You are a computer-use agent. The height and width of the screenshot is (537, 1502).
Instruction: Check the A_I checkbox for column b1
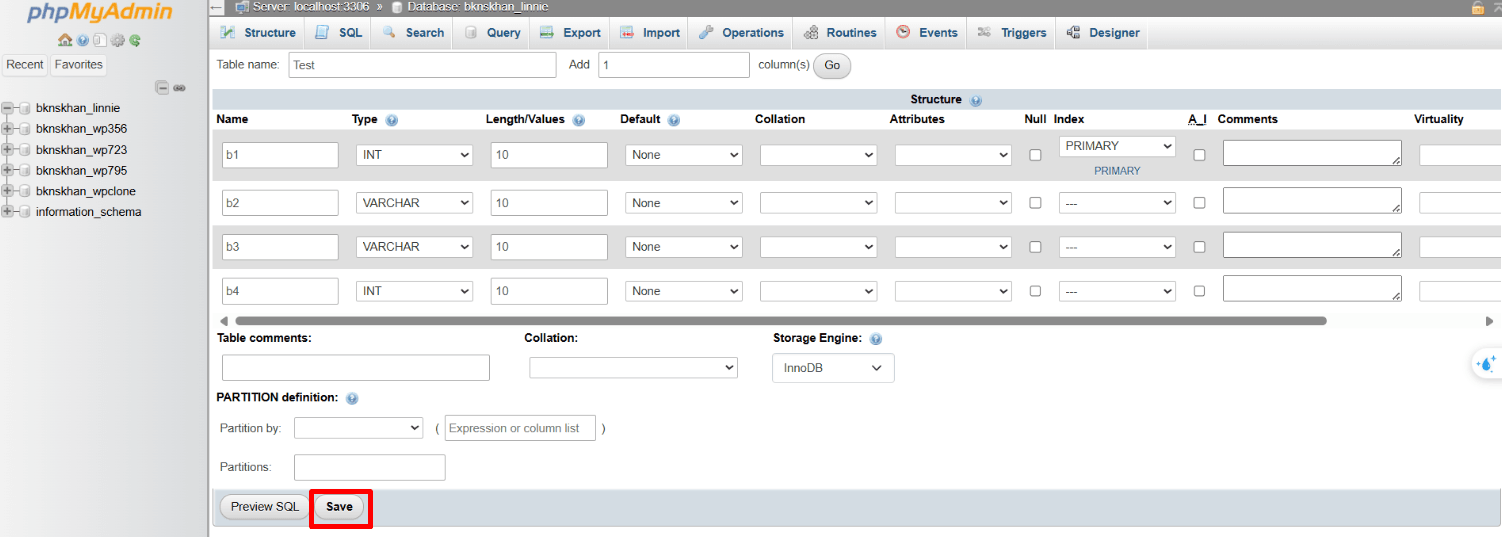[x=1199, y=155]
